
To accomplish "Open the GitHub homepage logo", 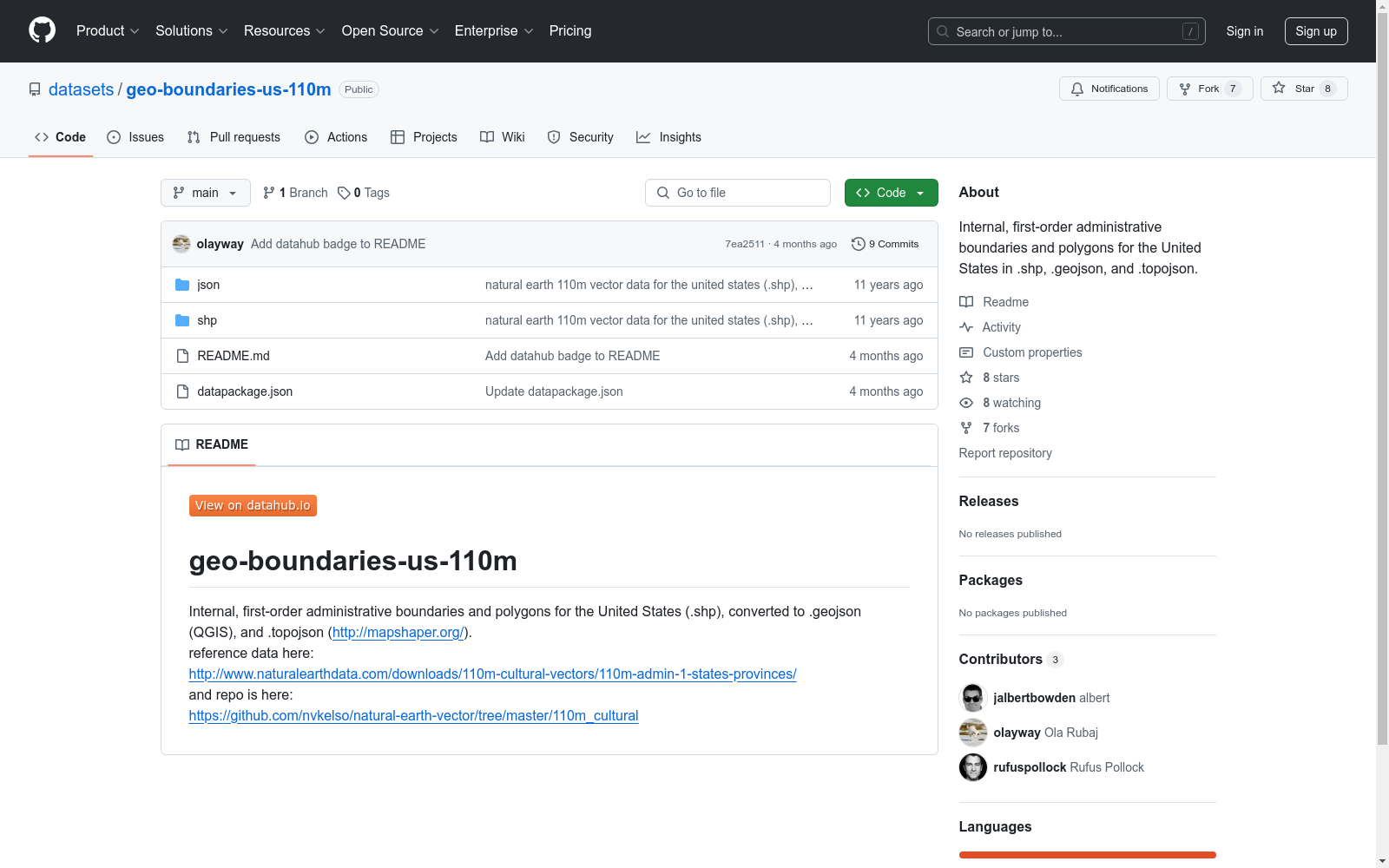I will pyautogui.click(x=42, y=30).
